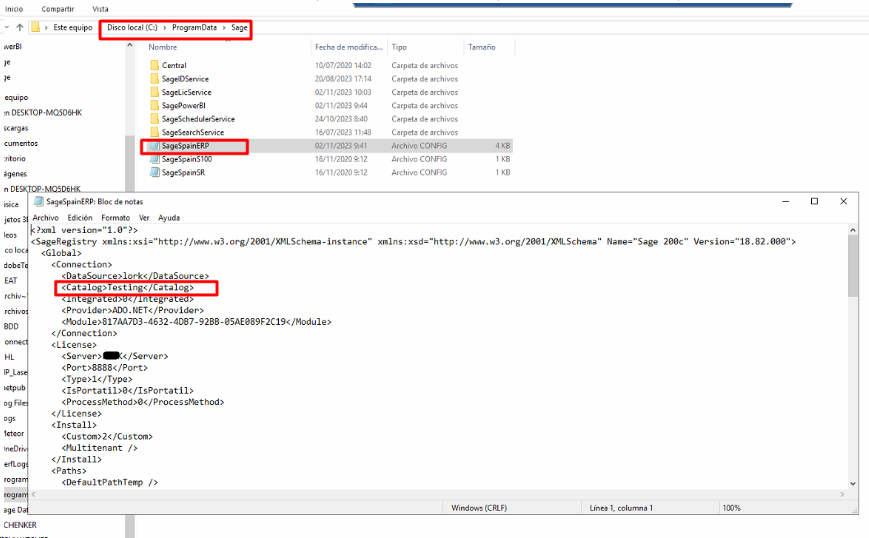This screenshot has height=538, width=869.
Task: Minimize the Notepad window
Action: coord(785,201)
